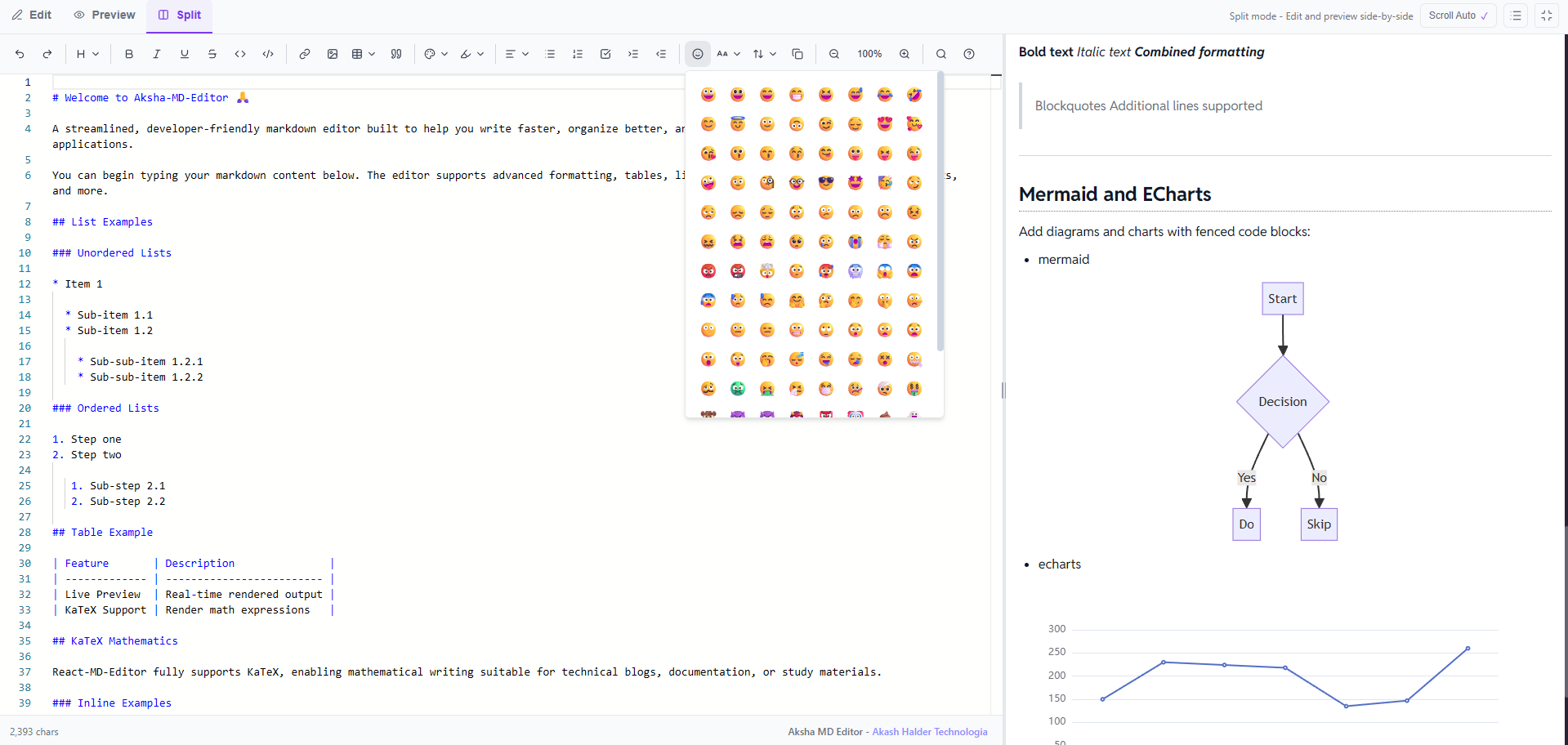Screen dimensions: 1568x745
Task: Open the table of contents list
Action: click(1516, 16)
